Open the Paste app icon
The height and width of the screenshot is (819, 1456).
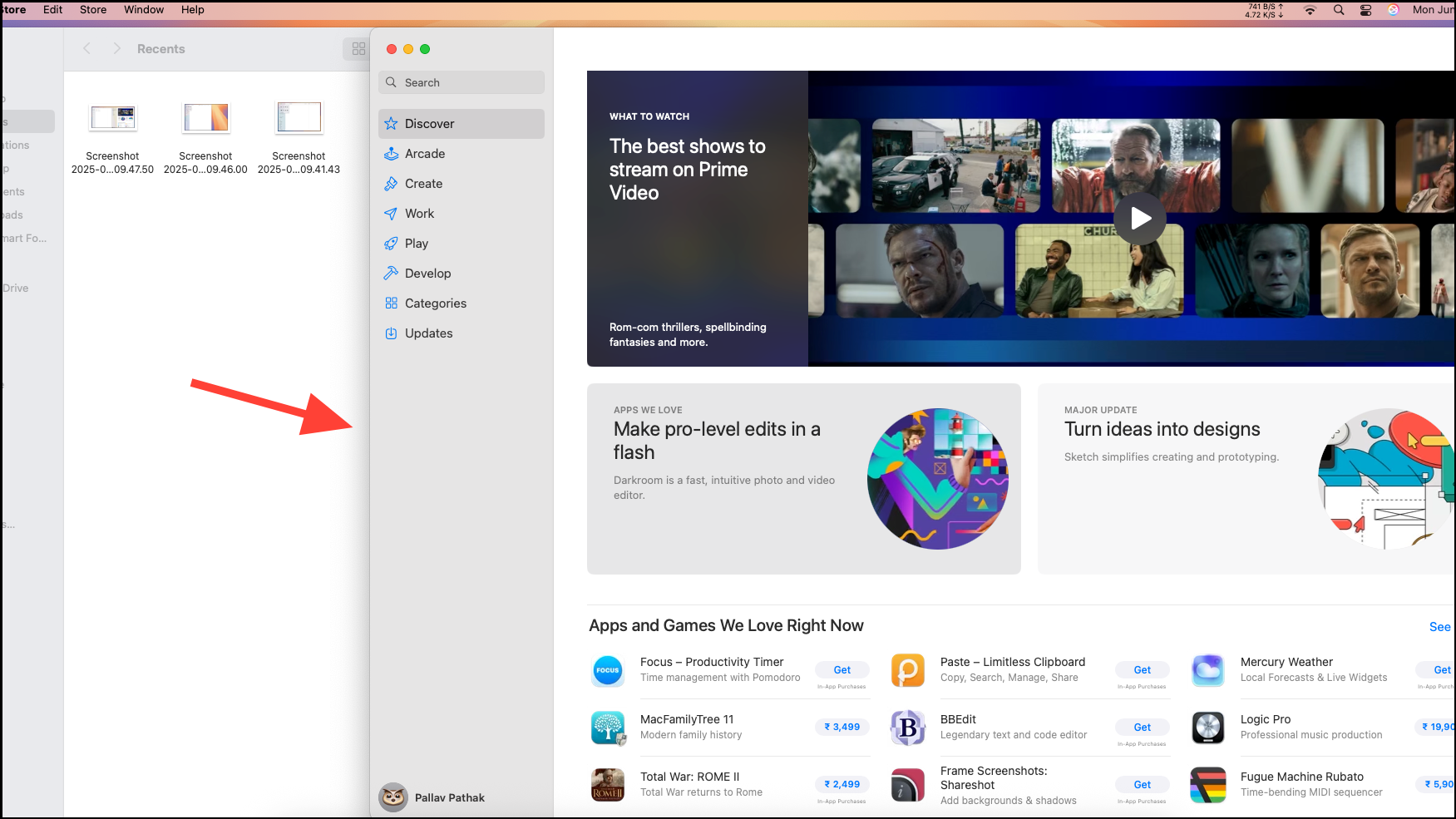tap(908, 670)
